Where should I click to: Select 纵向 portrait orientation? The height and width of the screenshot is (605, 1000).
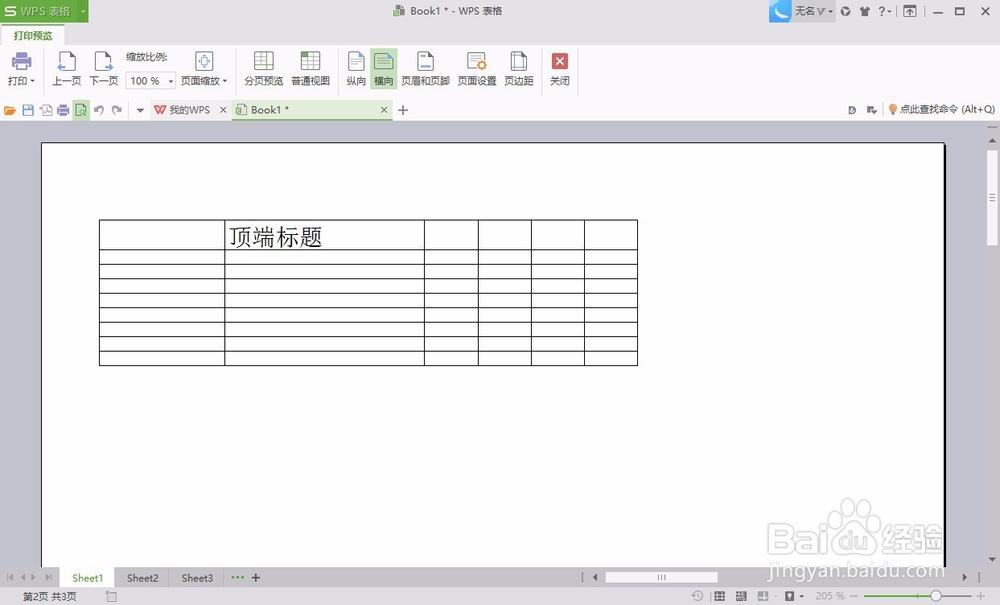point(356,68)
